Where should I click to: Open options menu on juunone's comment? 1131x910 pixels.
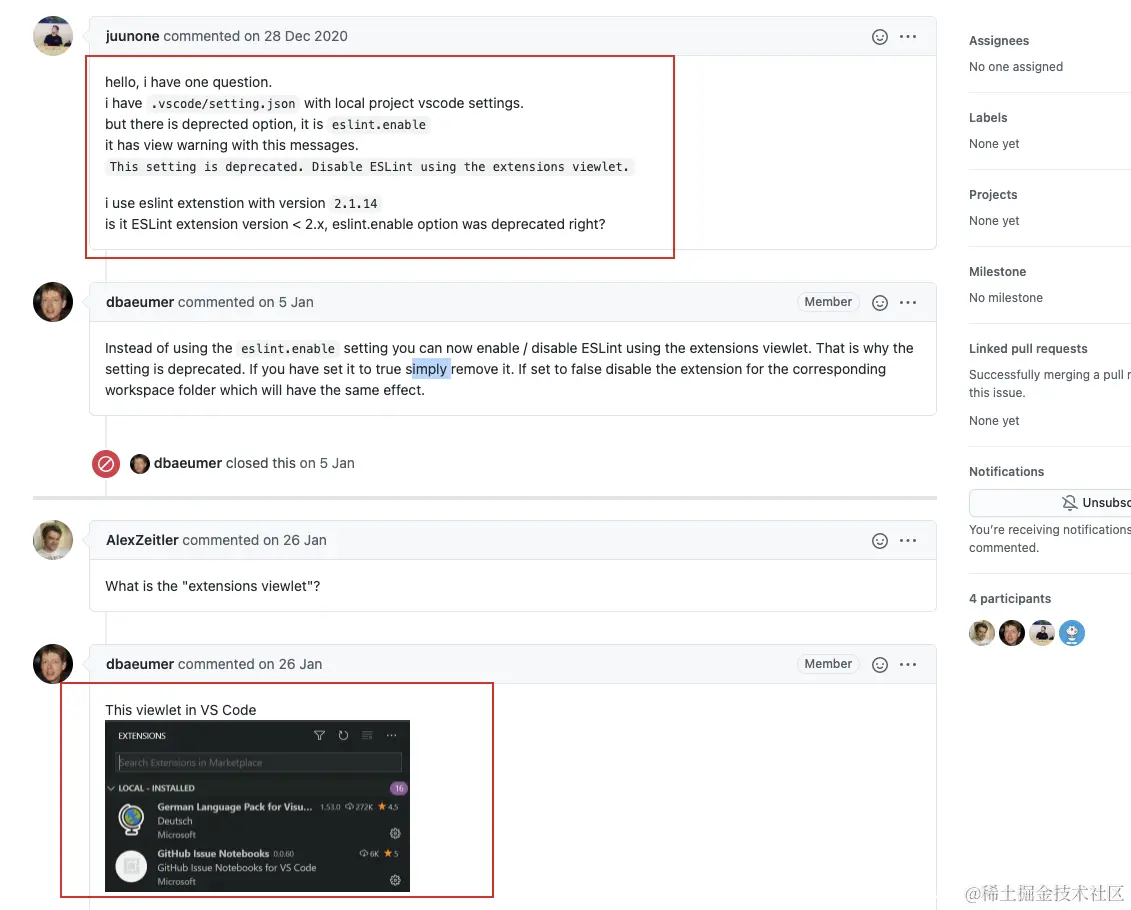coord(907,37)
